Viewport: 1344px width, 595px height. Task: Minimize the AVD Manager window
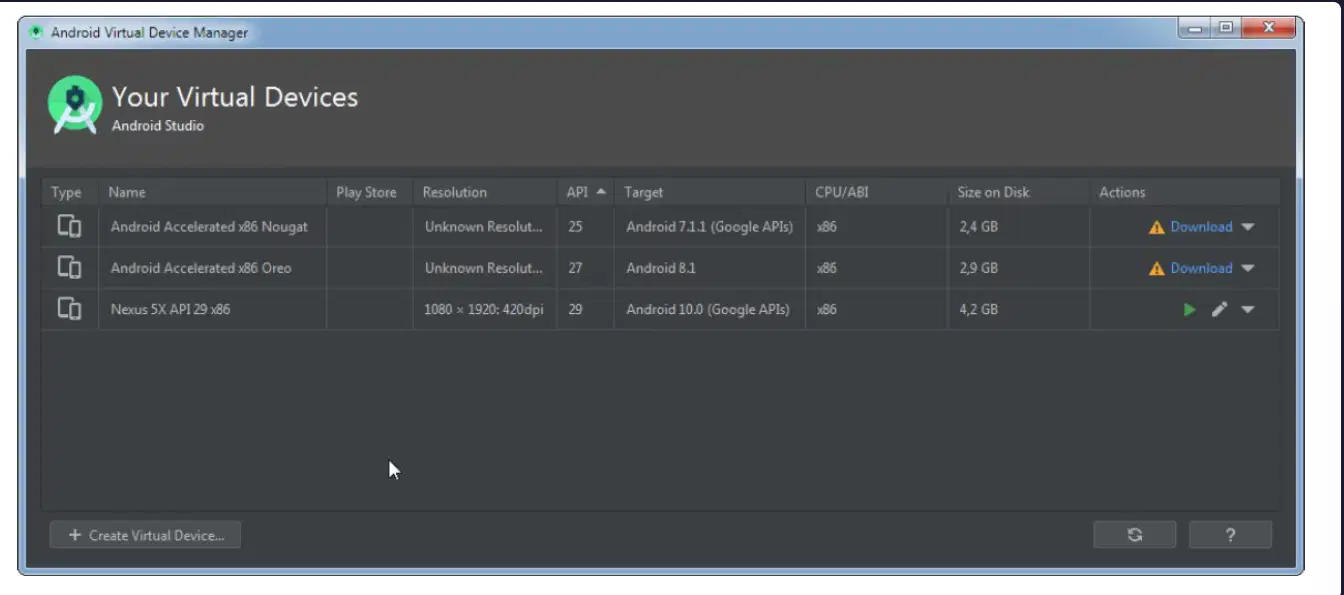pyautogui.click(x=1195, y=28)
